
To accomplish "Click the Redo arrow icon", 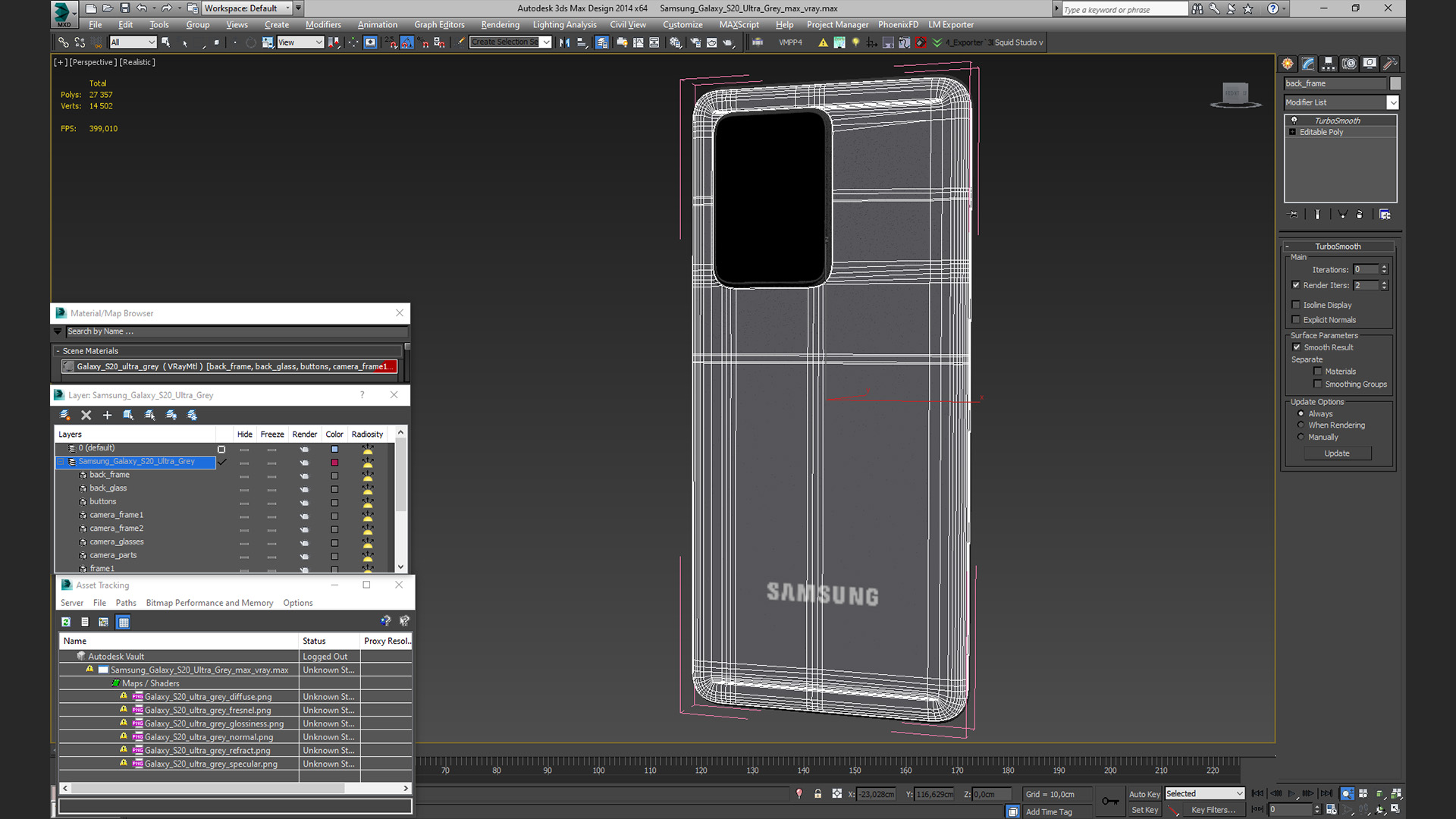I will click(x=166, y=8).
